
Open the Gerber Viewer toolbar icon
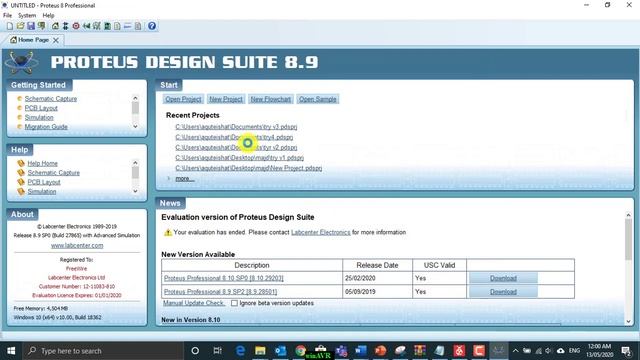[x=97, y=26]
